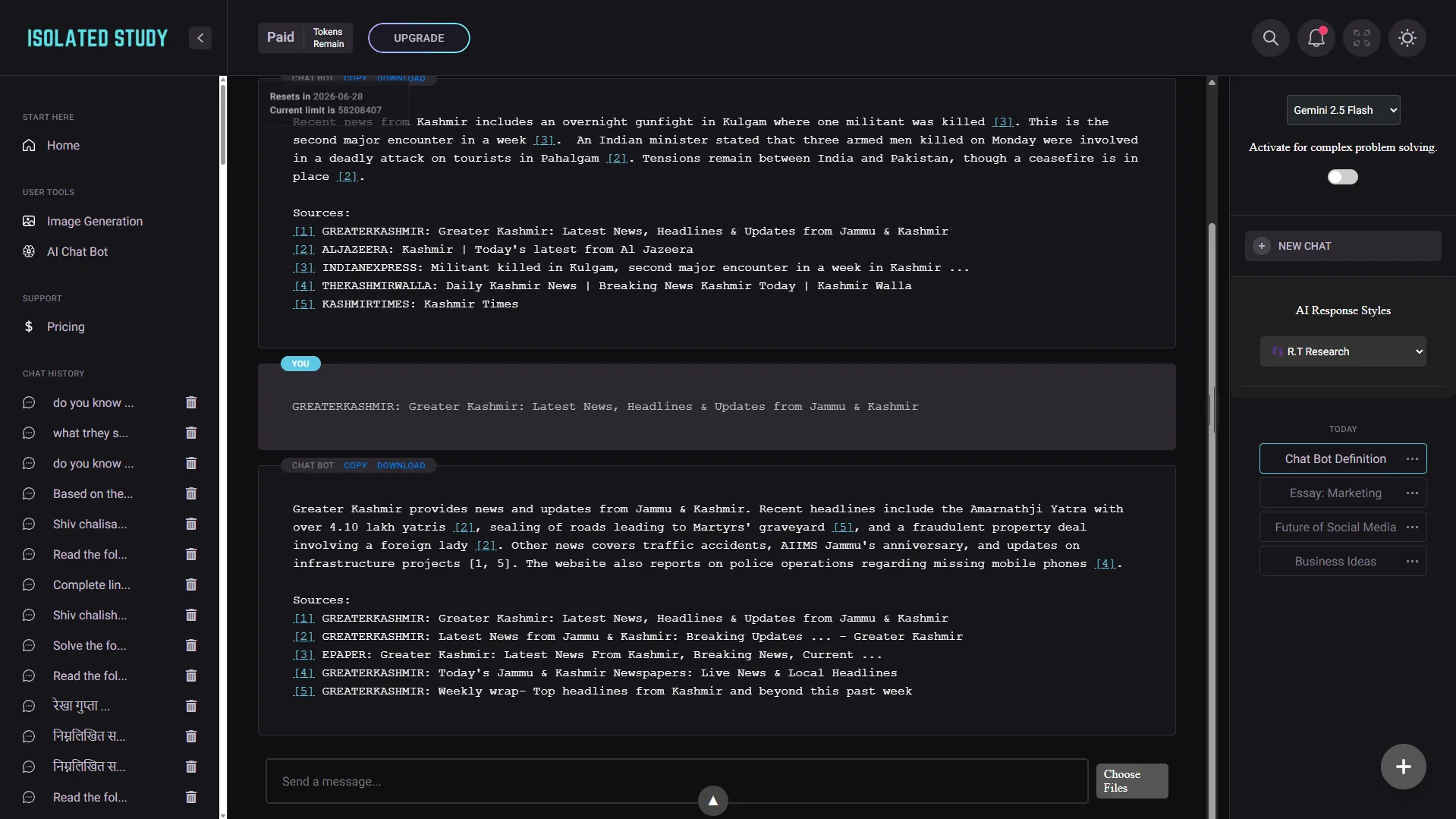Screen dimensions: 1456x819
Task: Go to Home in sidebar
Action: tap(63, 145)
